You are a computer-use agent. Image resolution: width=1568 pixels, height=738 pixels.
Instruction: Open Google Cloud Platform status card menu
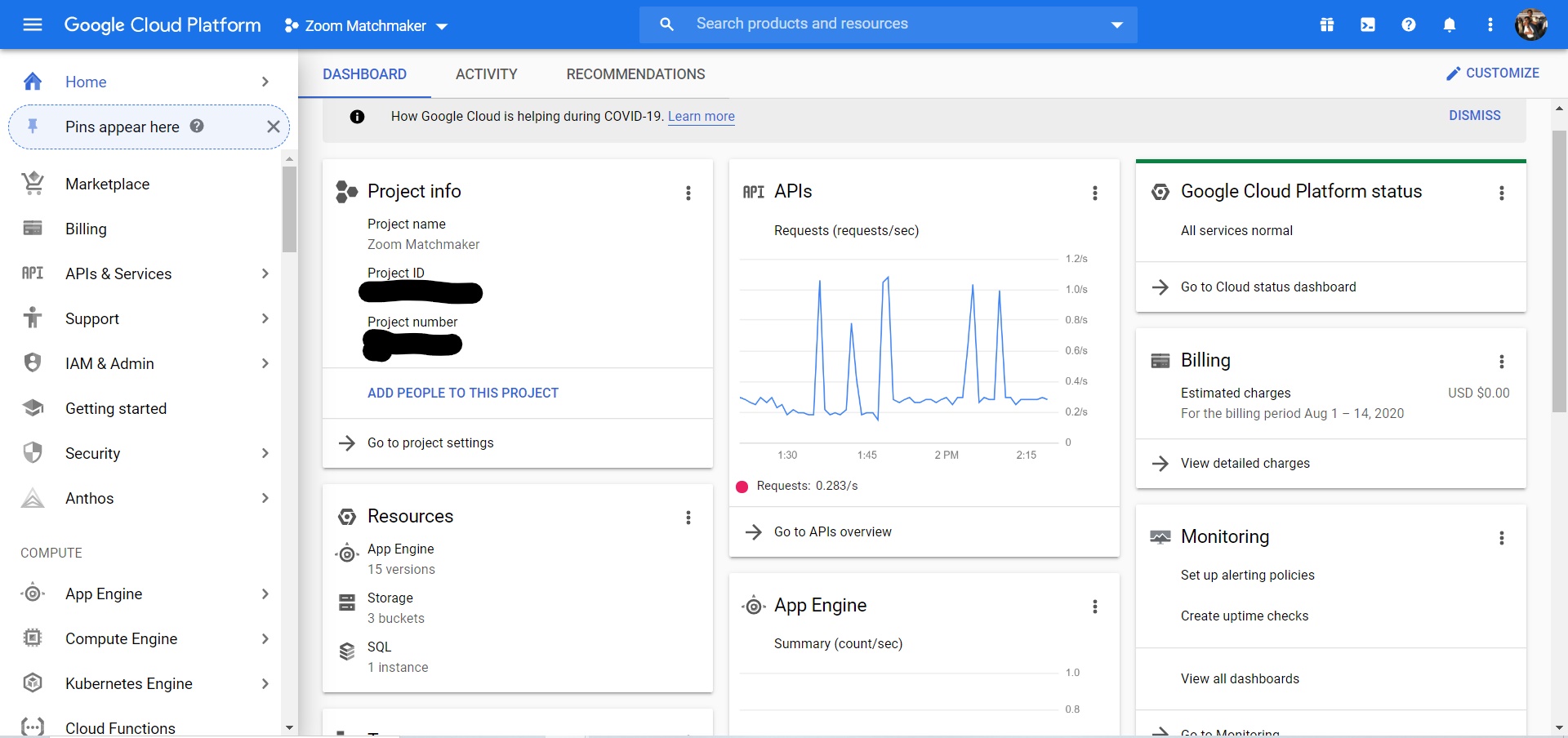[x=1501, y=193]
